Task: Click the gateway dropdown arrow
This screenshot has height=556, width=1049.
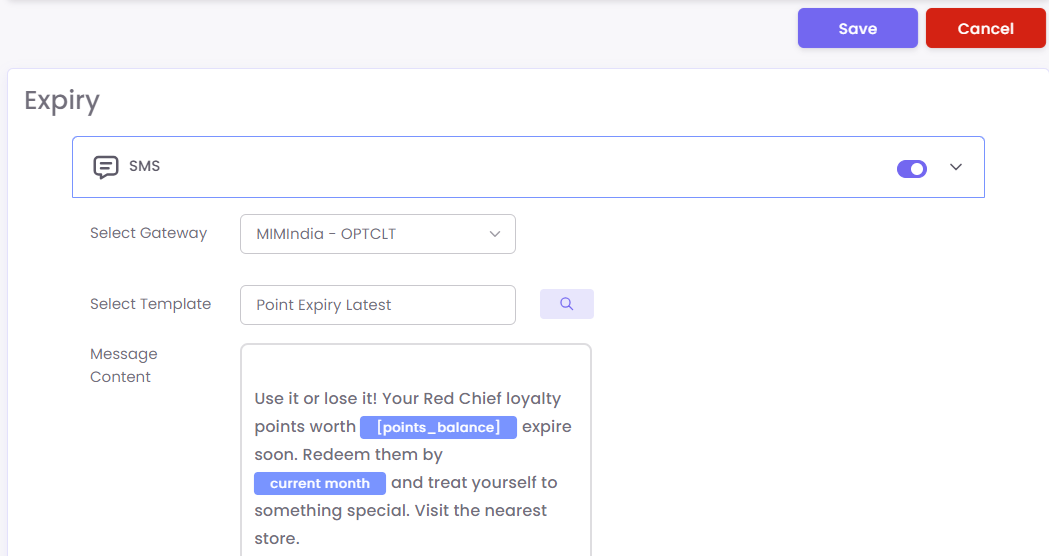Action: 495,234
